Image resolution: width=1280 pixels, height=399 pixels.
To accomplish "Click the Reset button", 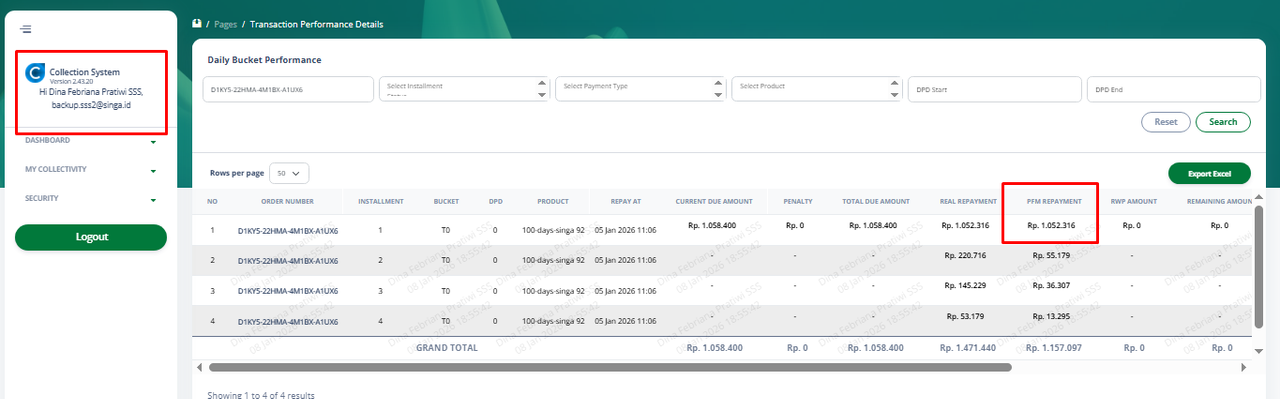I will pyautogui.click(x=1166, y=122).
